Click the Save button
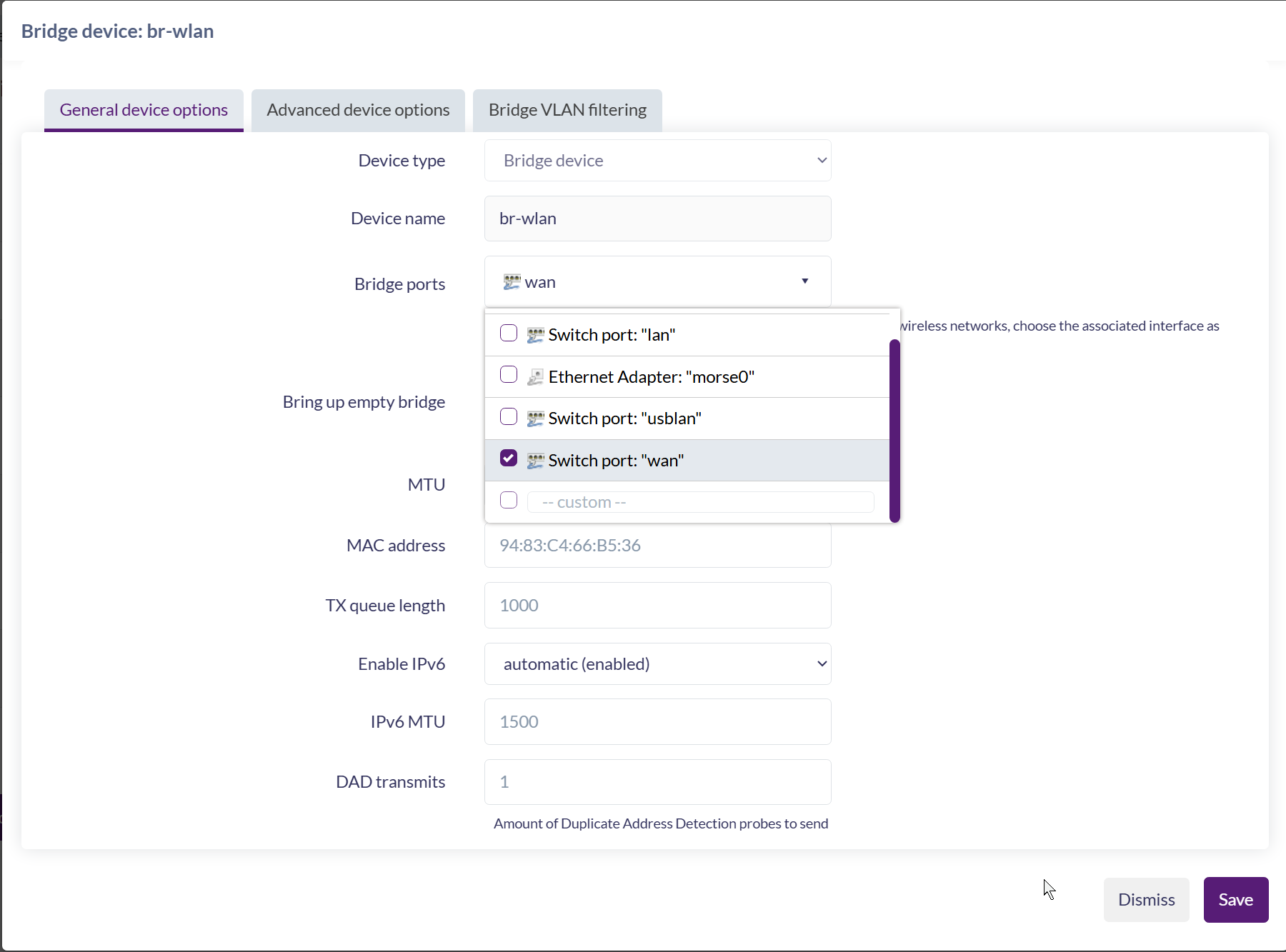This screenshot has height=952, width=1286. (1235, 900)
